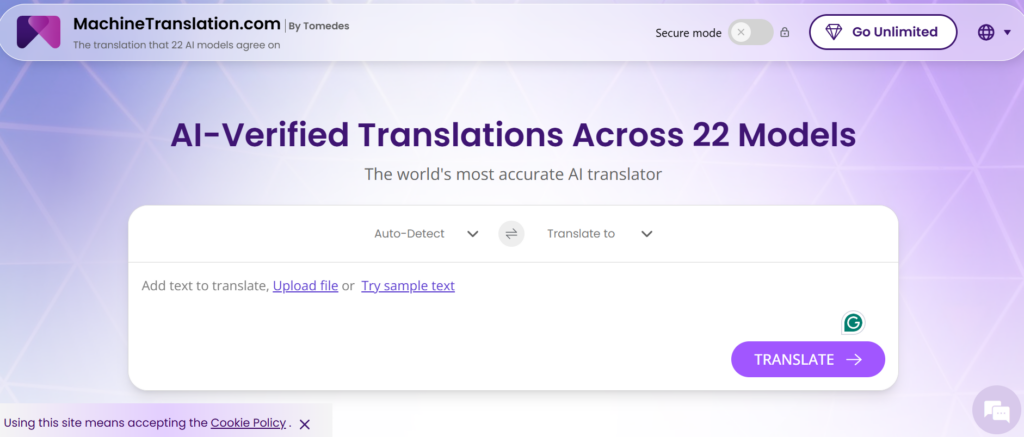Open the Cookie Policy link
Screen dimensions: 1024x437
(248, 423)
